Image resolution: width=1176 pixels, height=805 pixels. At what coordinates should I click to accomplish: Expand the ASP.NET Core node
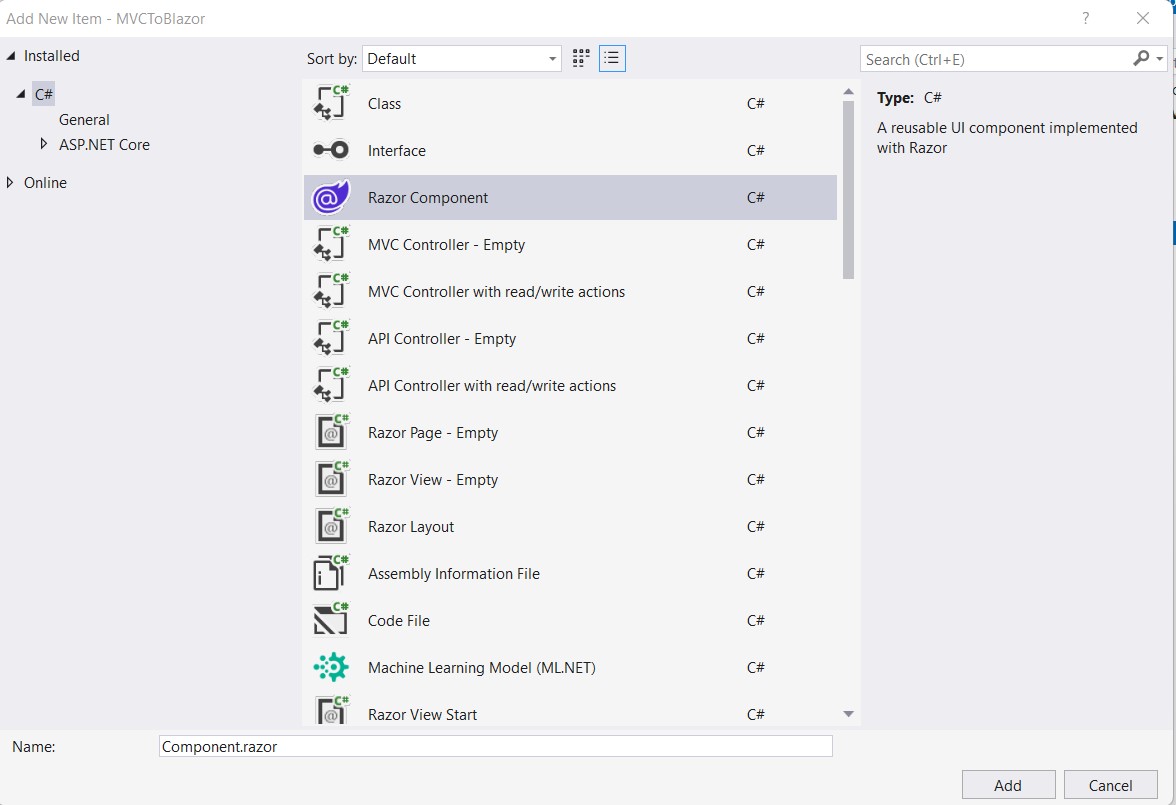coord(44,144)
